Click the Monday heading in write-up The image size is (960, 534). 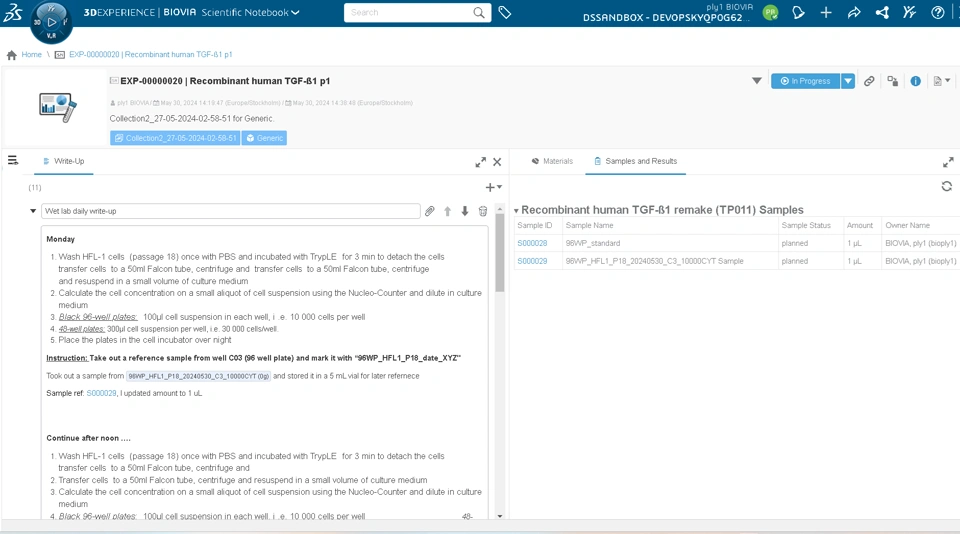[61, 239]
